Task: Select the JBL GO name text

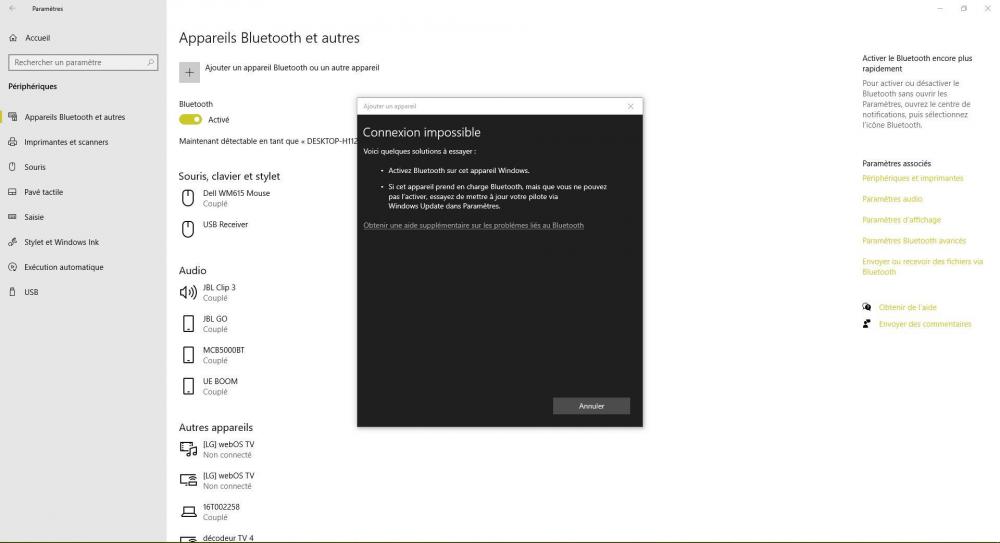Action: [x=215, y=319]
